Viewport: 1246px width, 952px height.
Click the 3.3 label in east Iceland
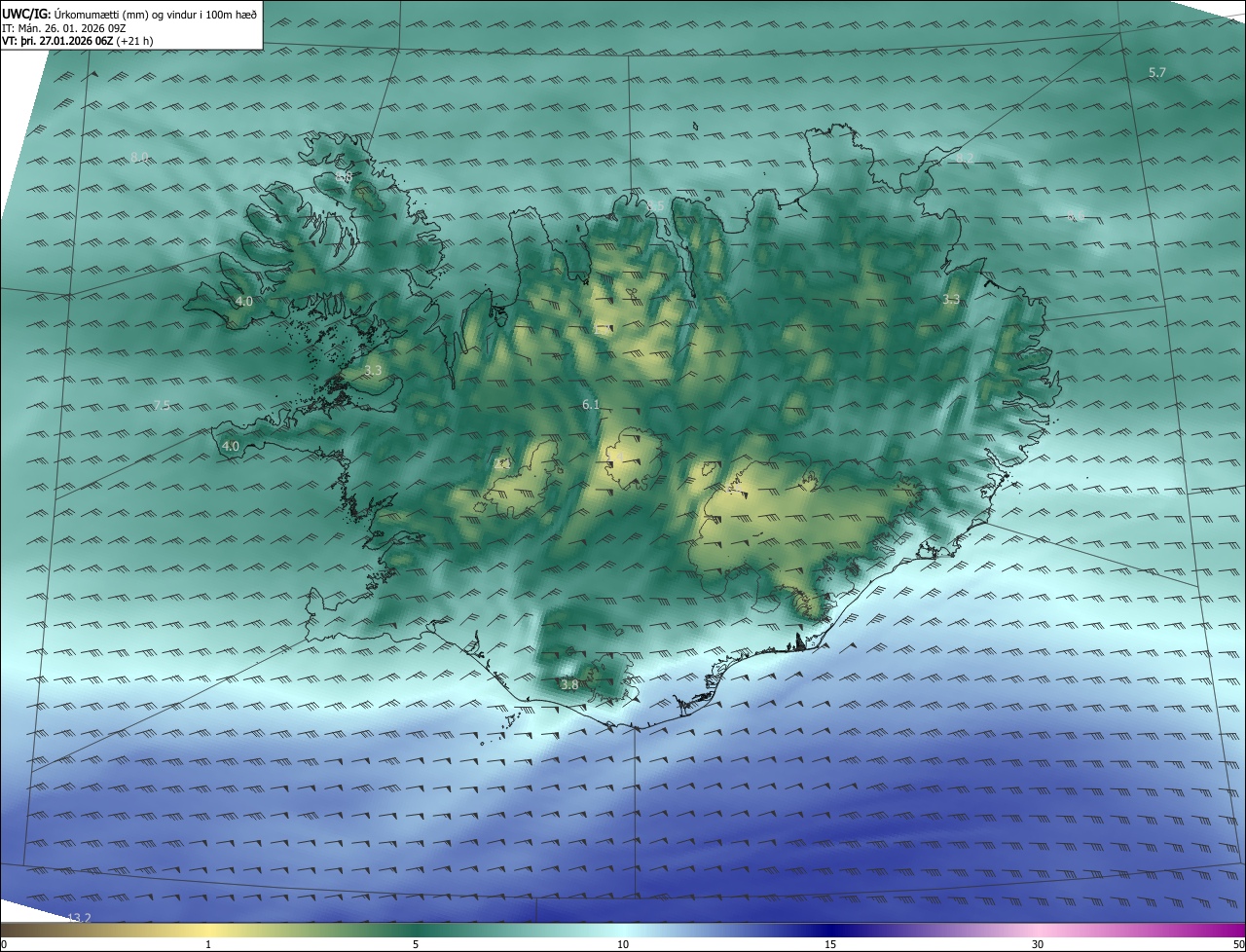pyautogui.click(x=952, y=300)
